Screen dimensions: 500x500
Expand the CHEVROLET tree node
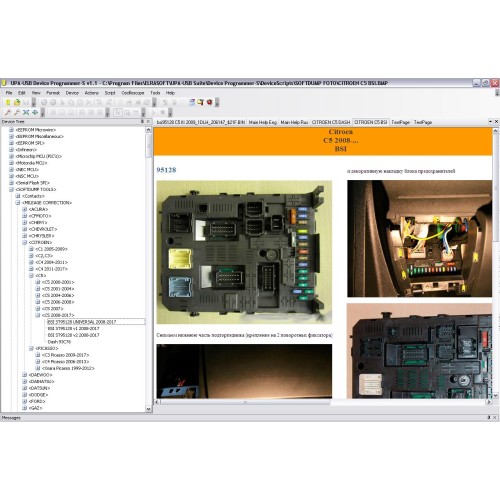coord(25,229)
